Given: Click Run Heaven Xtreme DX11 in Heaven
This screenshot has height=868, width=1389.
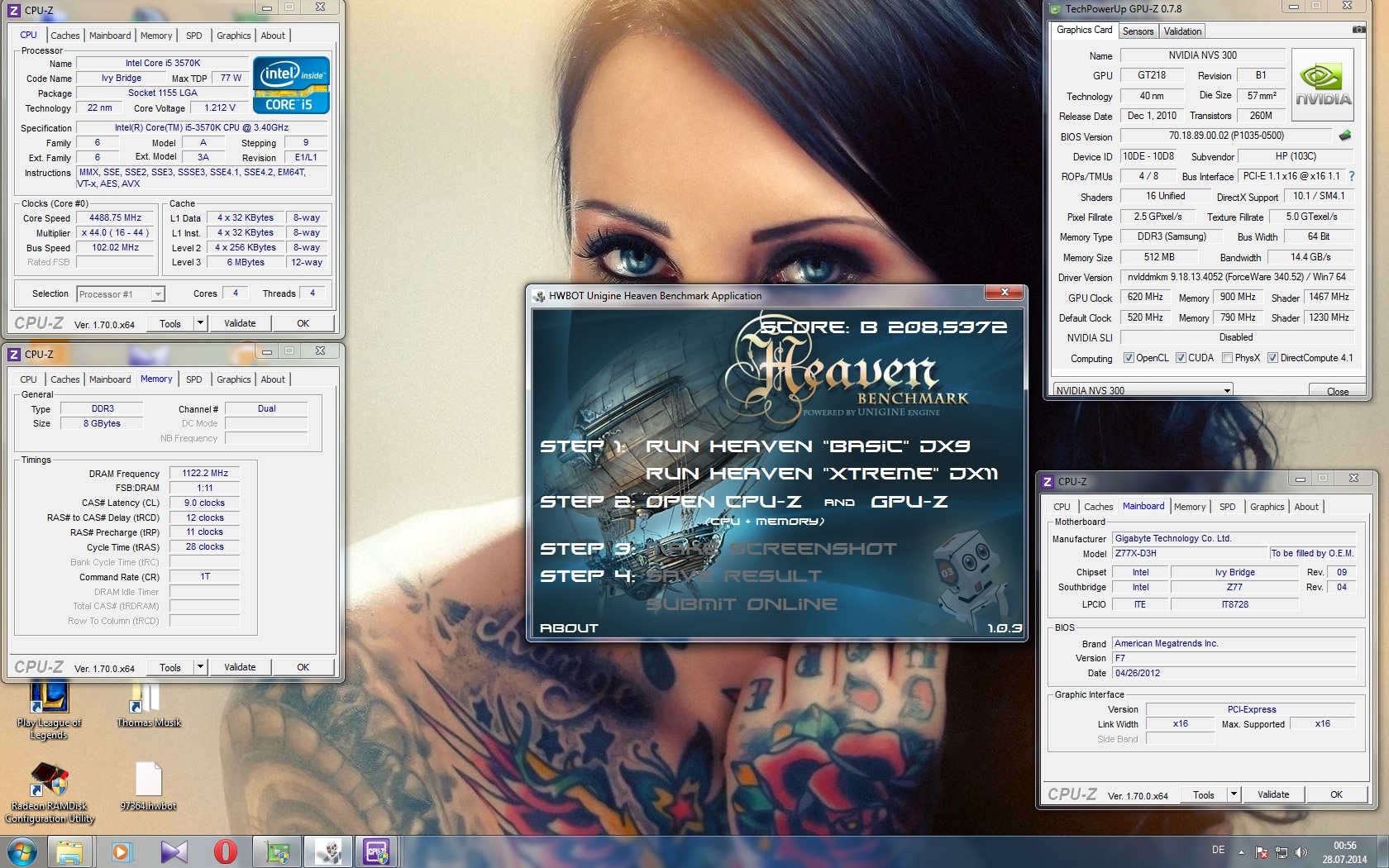Looking at the screenshot, I should click(822, 474).
